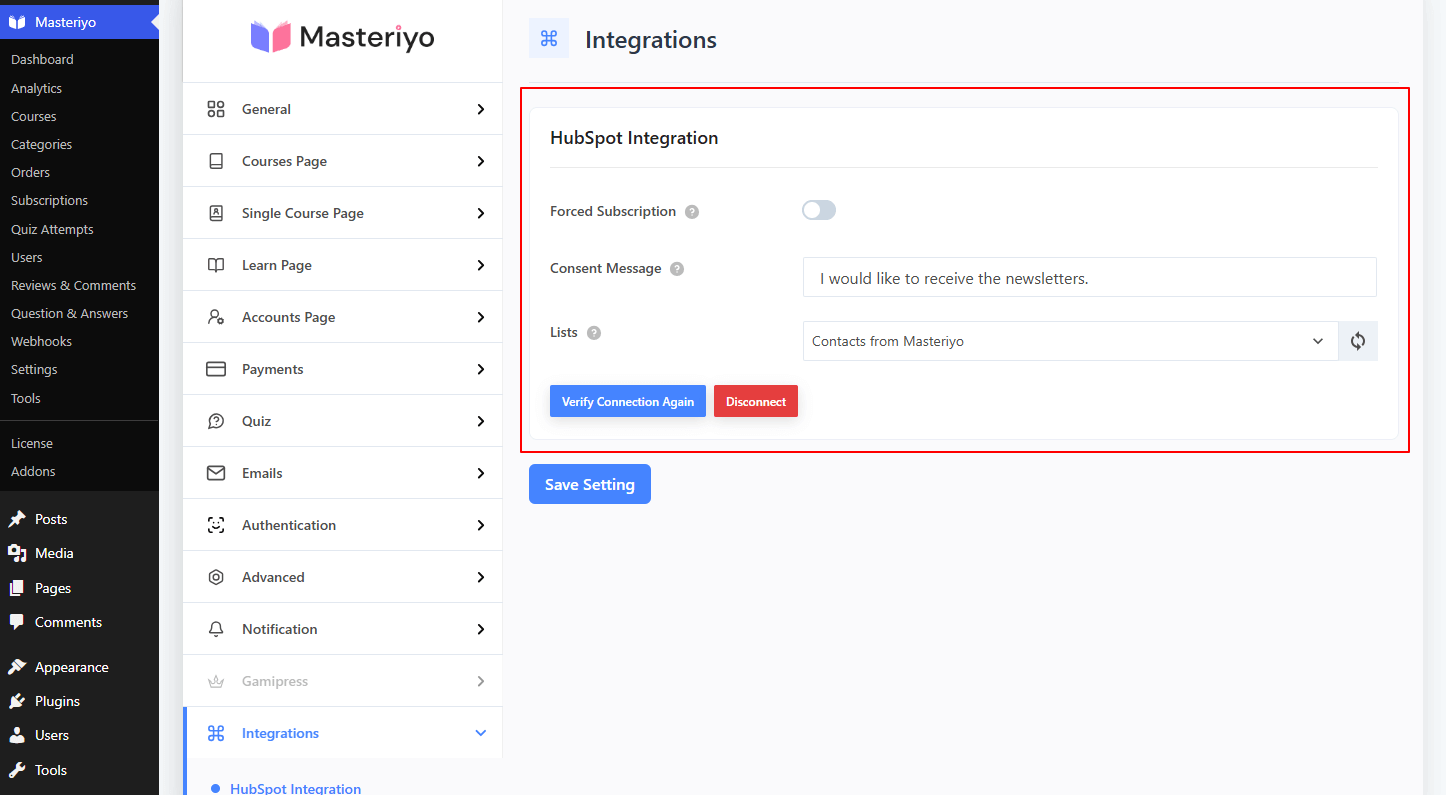Click the Posts pin icon
1446x795 pixels.
point(17,519)
